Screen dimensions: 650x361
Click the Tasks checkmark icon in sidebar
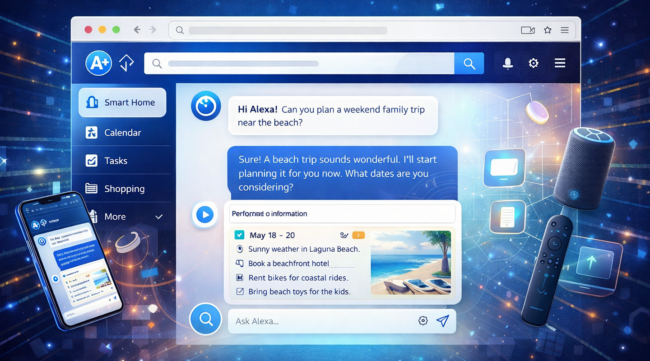coord(91,160)
